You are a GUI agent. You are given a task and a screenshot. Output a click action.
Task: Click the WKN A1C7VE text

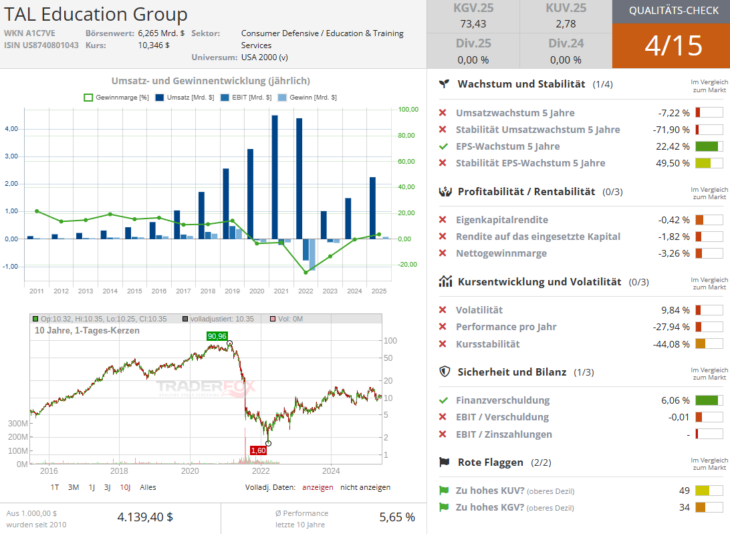coord(29,33)
